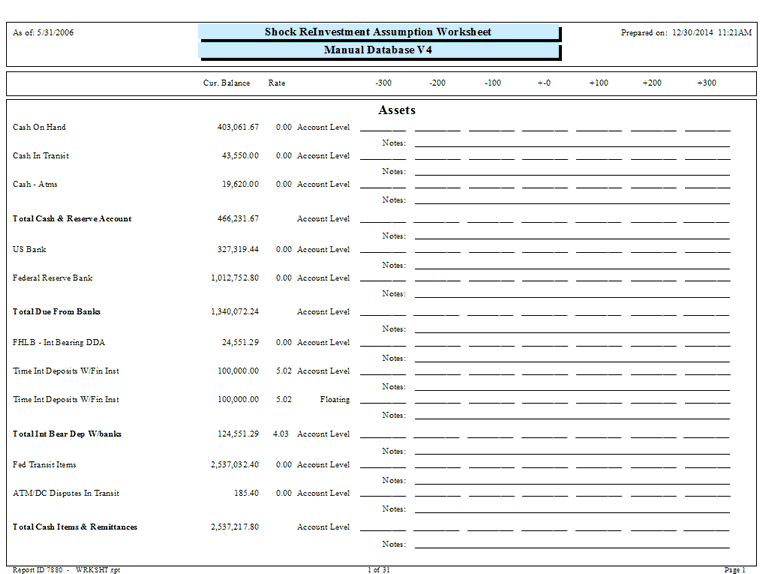Click the Cur. Balance column header
Image resolution: width=769 pixels, height=574 pixels.
[226, 83]
